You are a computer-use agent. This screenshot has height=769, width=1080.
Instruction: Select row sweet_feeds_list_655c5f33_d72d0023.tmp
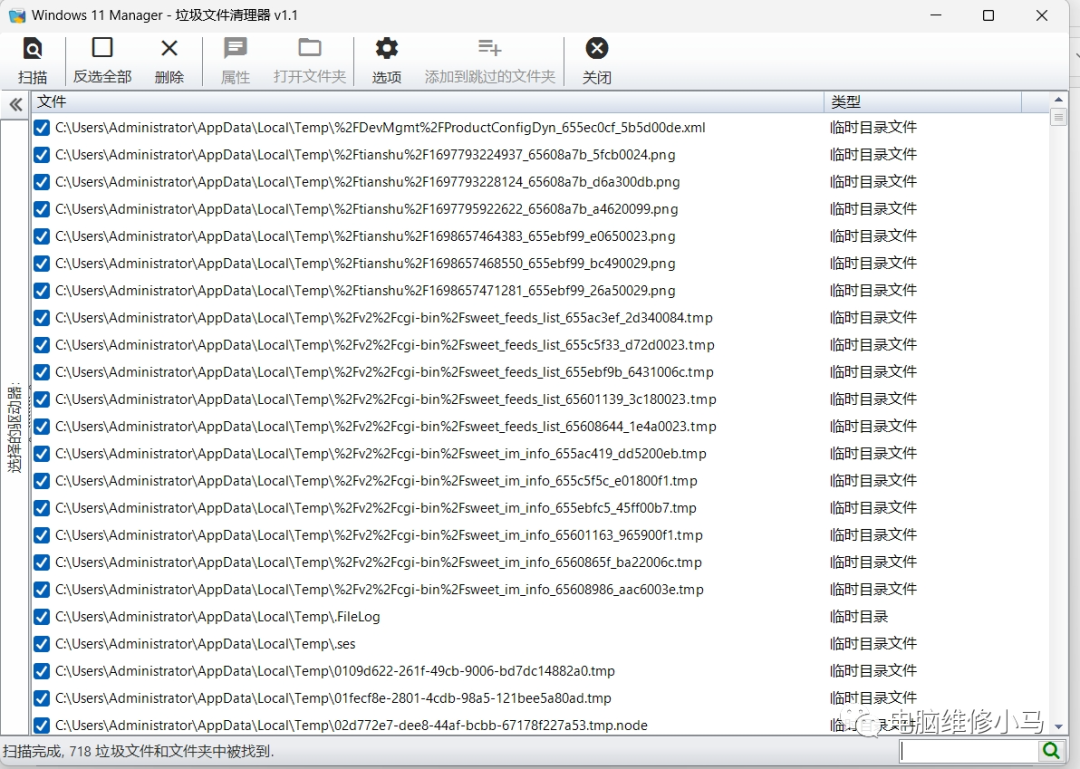(x=541, y=345)
